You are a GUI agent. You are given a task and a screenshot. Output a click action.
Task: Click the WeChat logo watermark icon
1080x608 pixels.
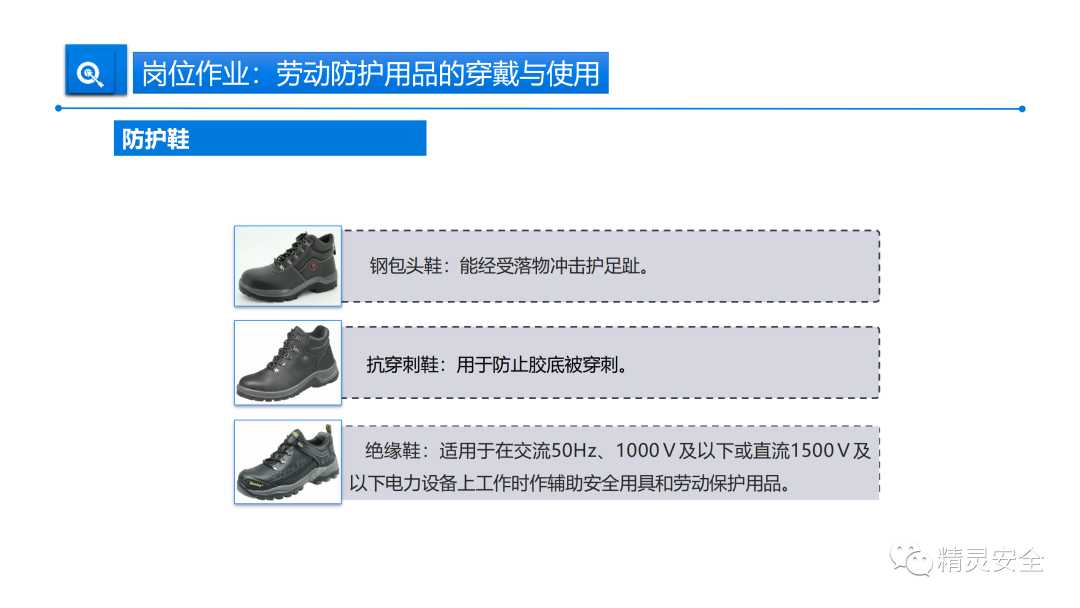click(911, 559)
